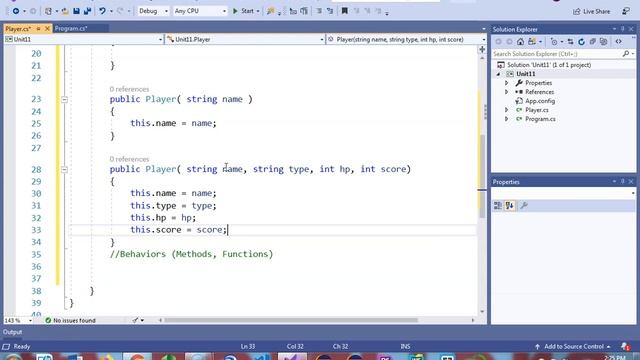Viewport: 640px width, 360px height.
Task: Toggle auto-hide pin on Solution Explorer
Action: [x=622, y=29]
